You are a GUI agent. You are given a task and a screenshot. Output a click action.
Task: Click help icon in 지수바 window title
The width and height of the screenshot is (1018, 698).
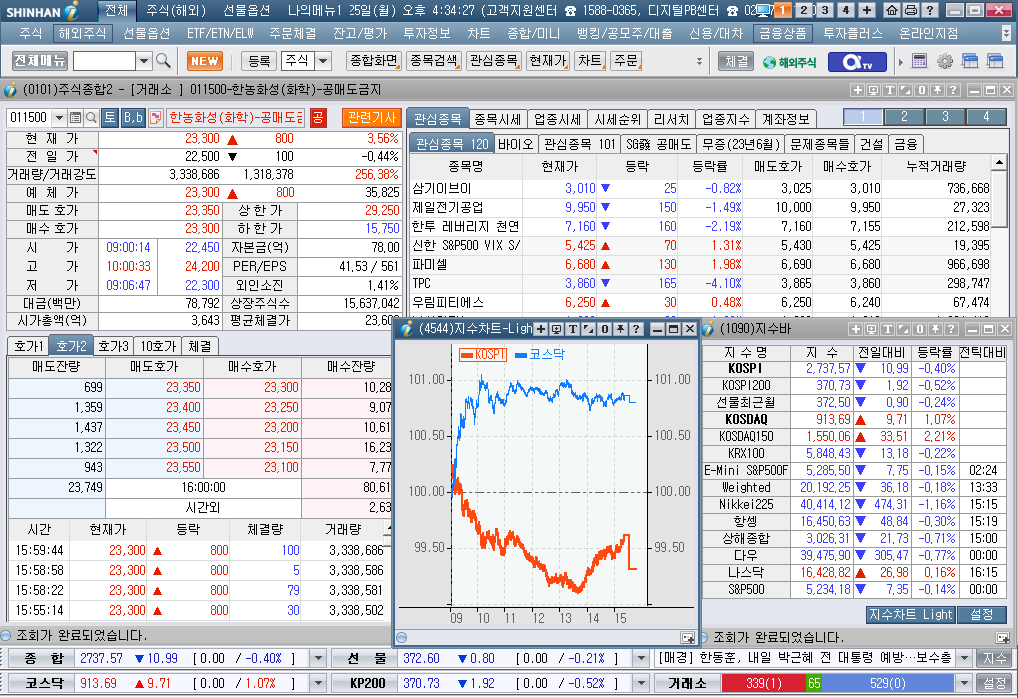[951, 329]
